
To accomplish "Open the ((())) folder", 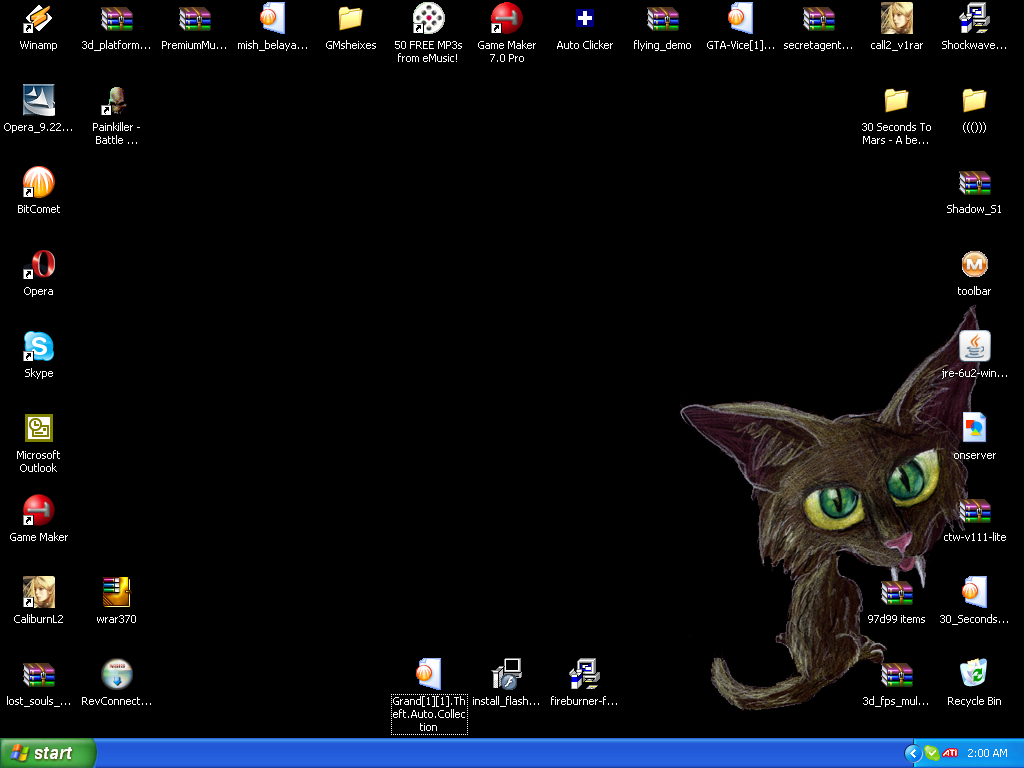I will click(x=974, y=101).
